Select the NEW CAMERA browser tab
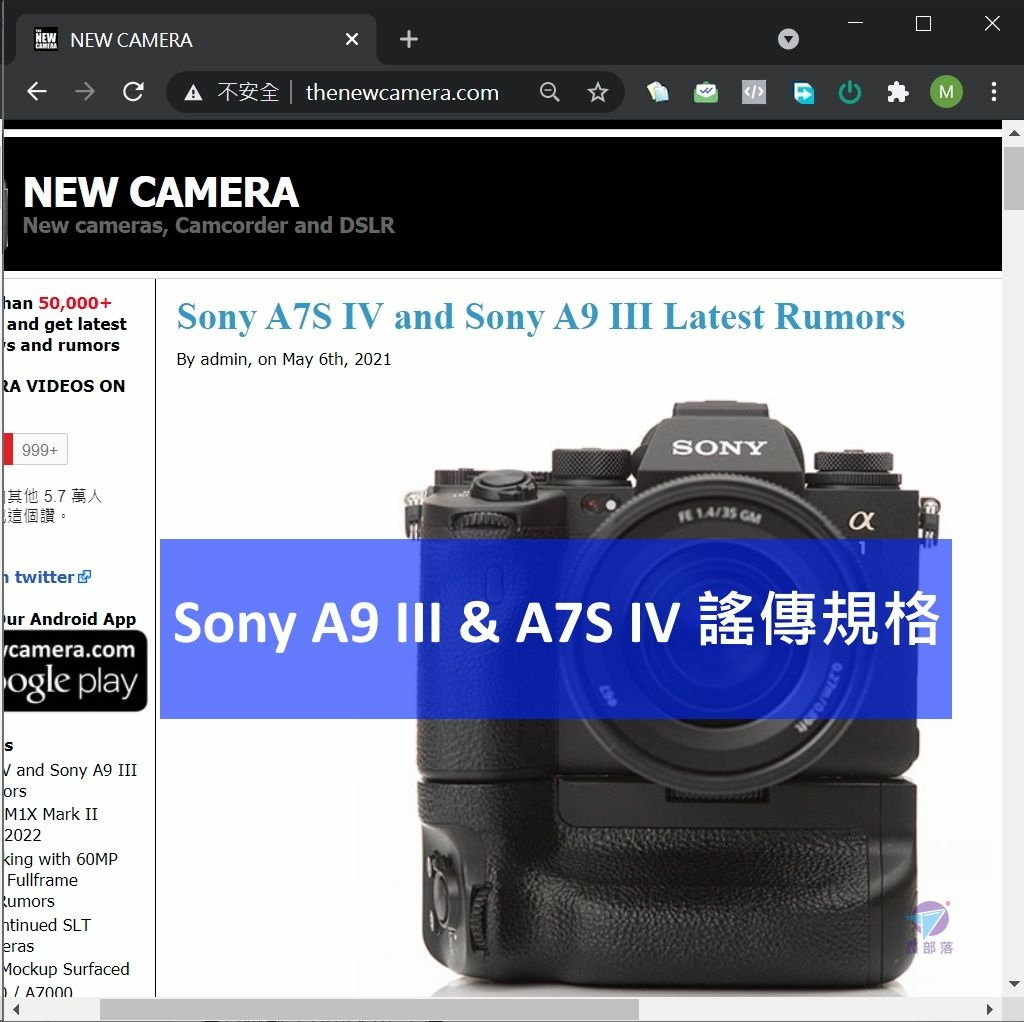1024x1022 pixels. point(196,39)
